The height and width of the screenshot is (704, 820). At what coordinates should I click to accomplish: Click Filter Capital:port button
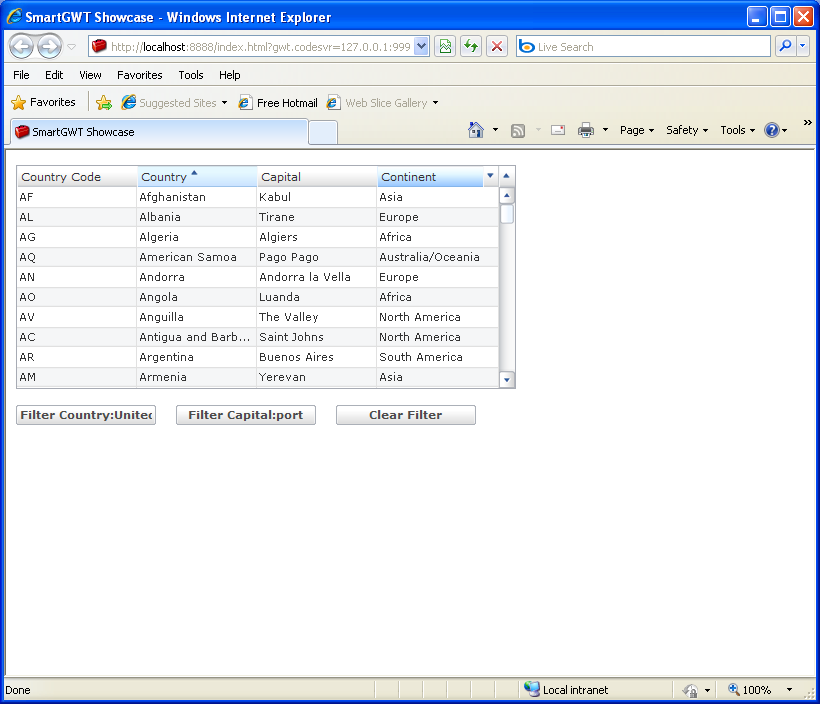(246, 415)
